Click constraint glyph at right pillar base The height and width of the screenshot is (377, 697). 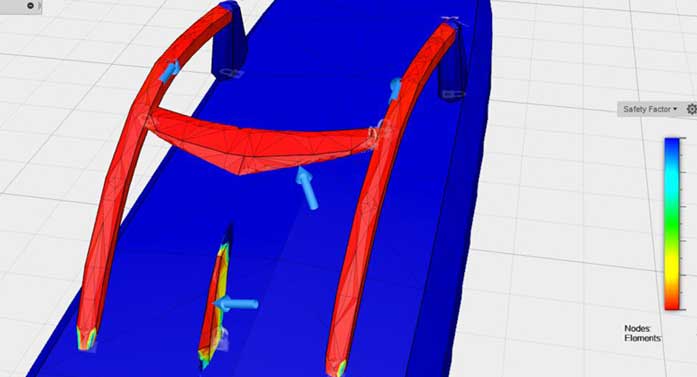click(453, 94)
